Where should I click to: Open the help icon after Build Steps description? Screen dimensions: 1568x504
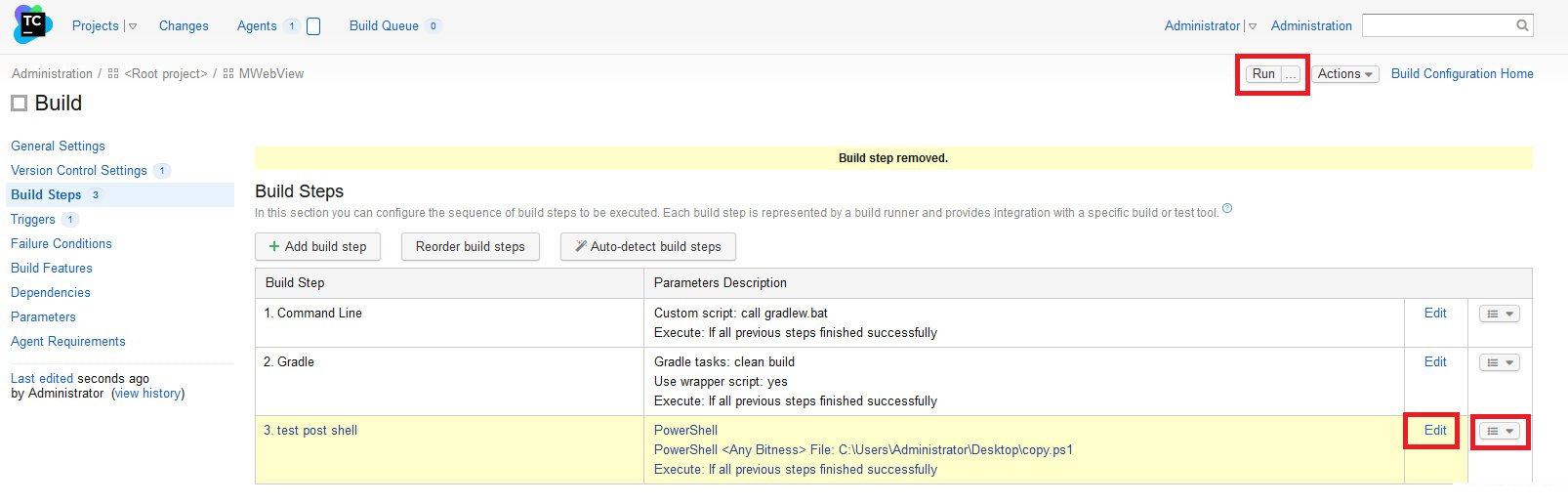1227,208
